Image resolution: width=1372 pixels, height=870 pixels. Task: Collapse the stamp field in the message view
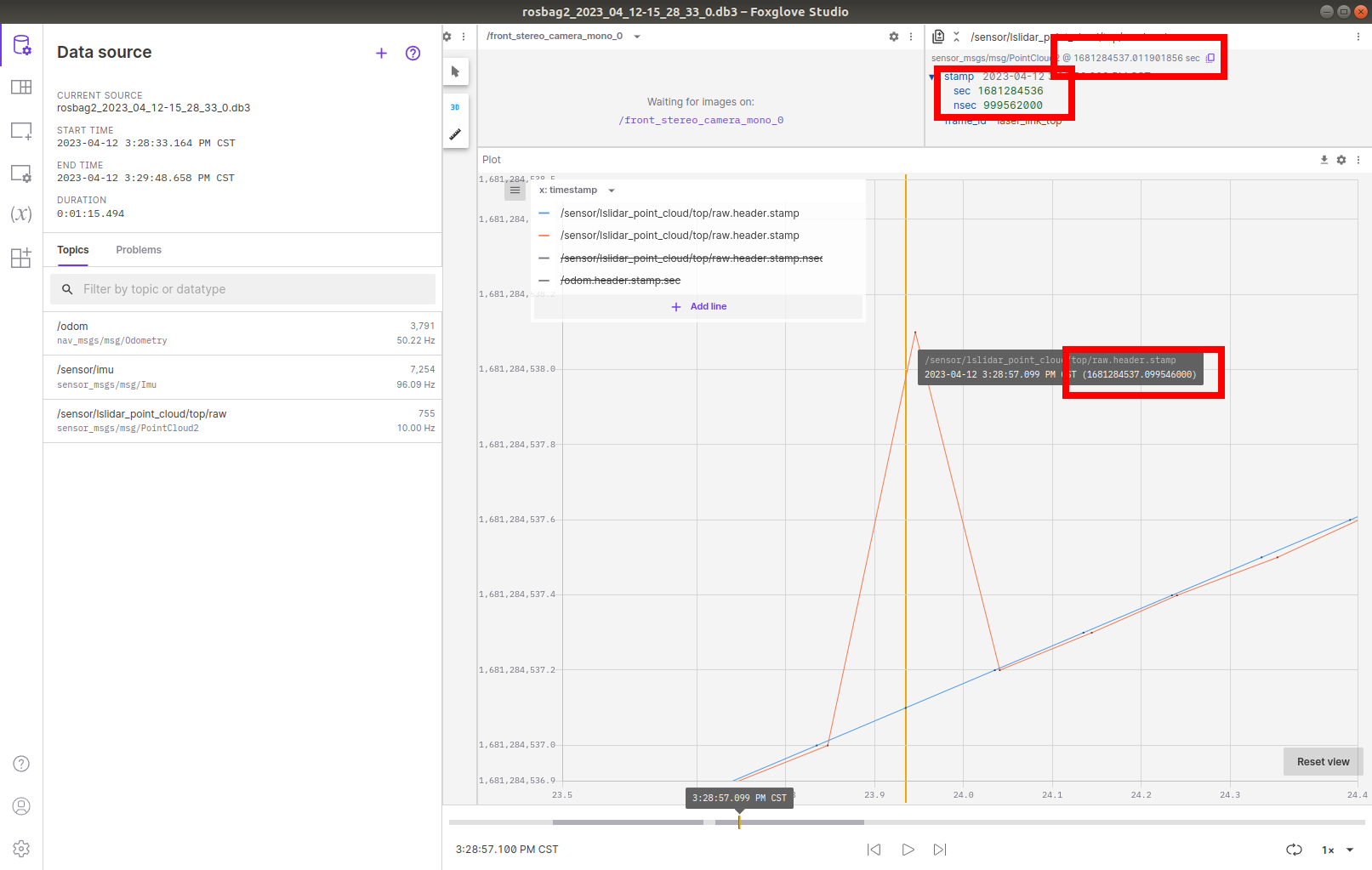coord(931,76)
